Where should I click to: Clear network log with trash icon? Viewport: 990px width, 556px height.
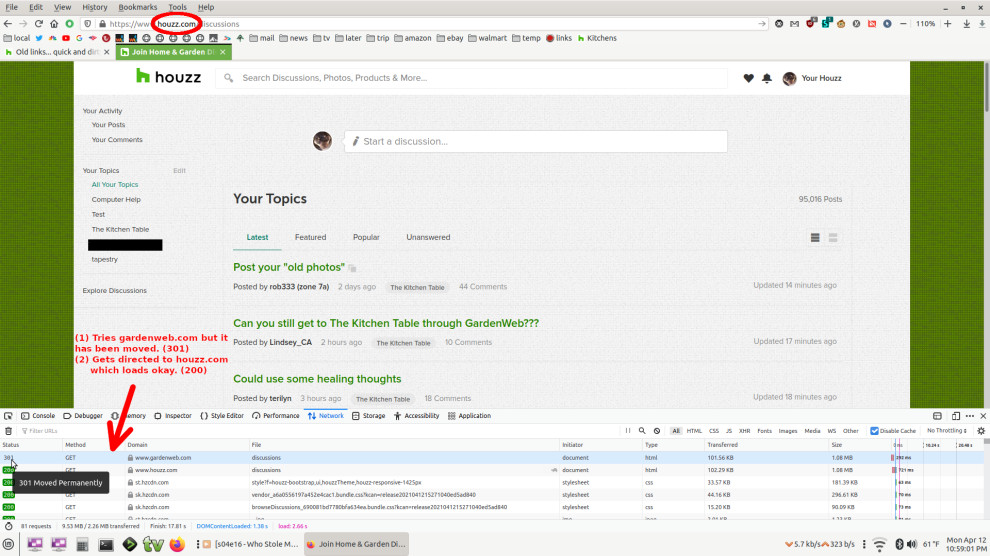pos(8,431)
